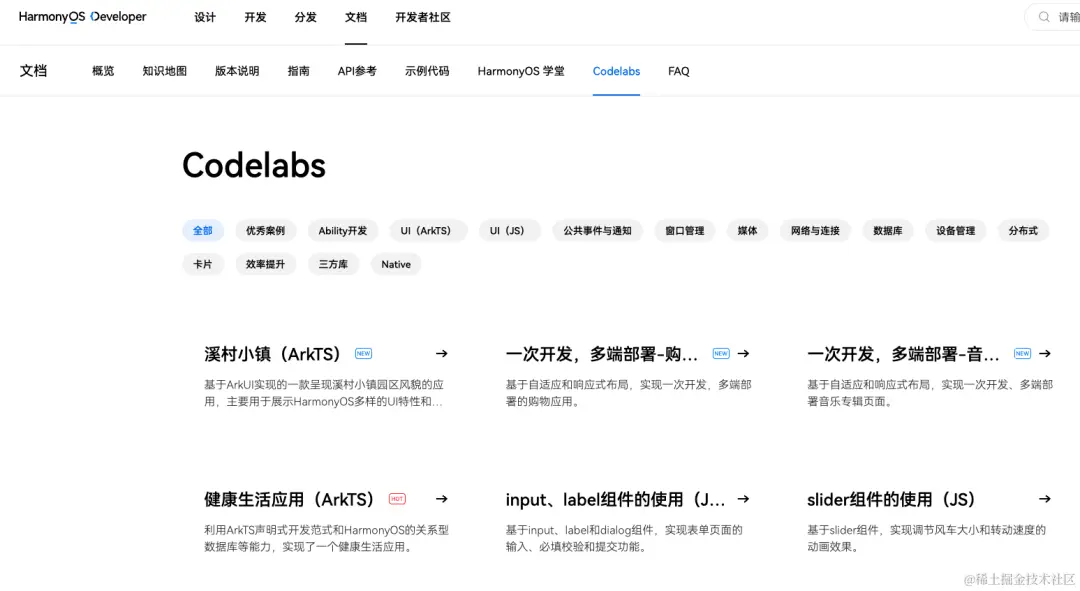Screen dimensions: 1080x591
Task: Click description starting 基于ArkUI实现的一款
Action: [324, 393]
